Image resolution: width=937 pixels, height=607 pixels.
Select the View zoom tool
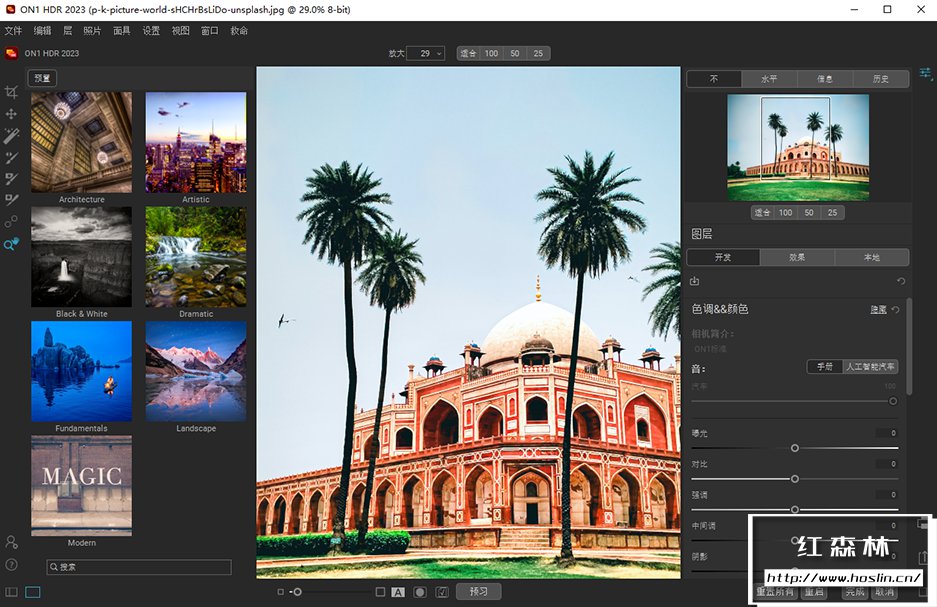[12, 244]
